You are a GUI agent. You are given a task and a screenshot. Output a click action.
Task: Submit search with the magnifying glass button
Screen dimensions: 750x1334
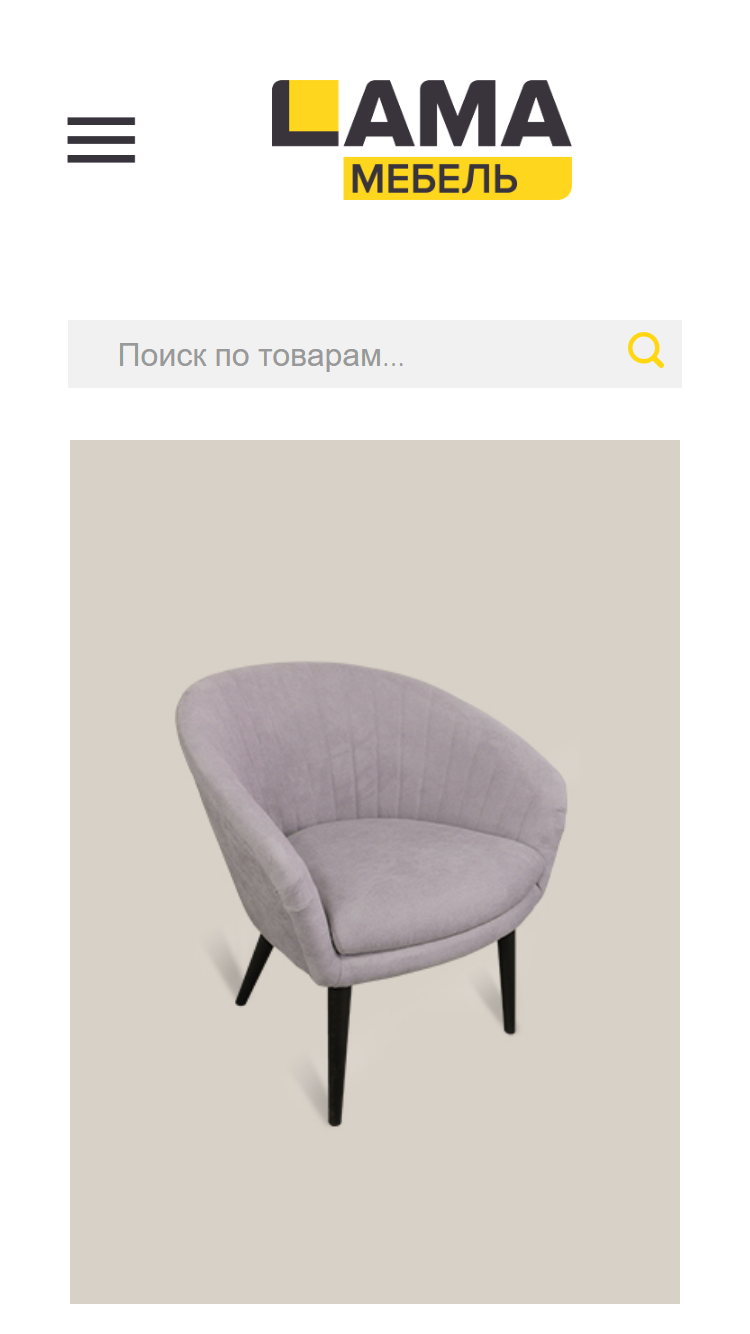click(646, 351)
